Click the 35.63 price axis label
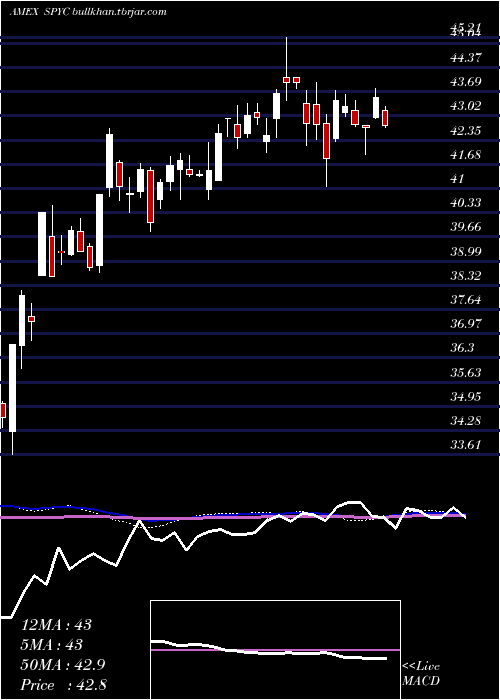Viewport: 500px width, 700px height. pyautogui.click(x=466, y=372)
